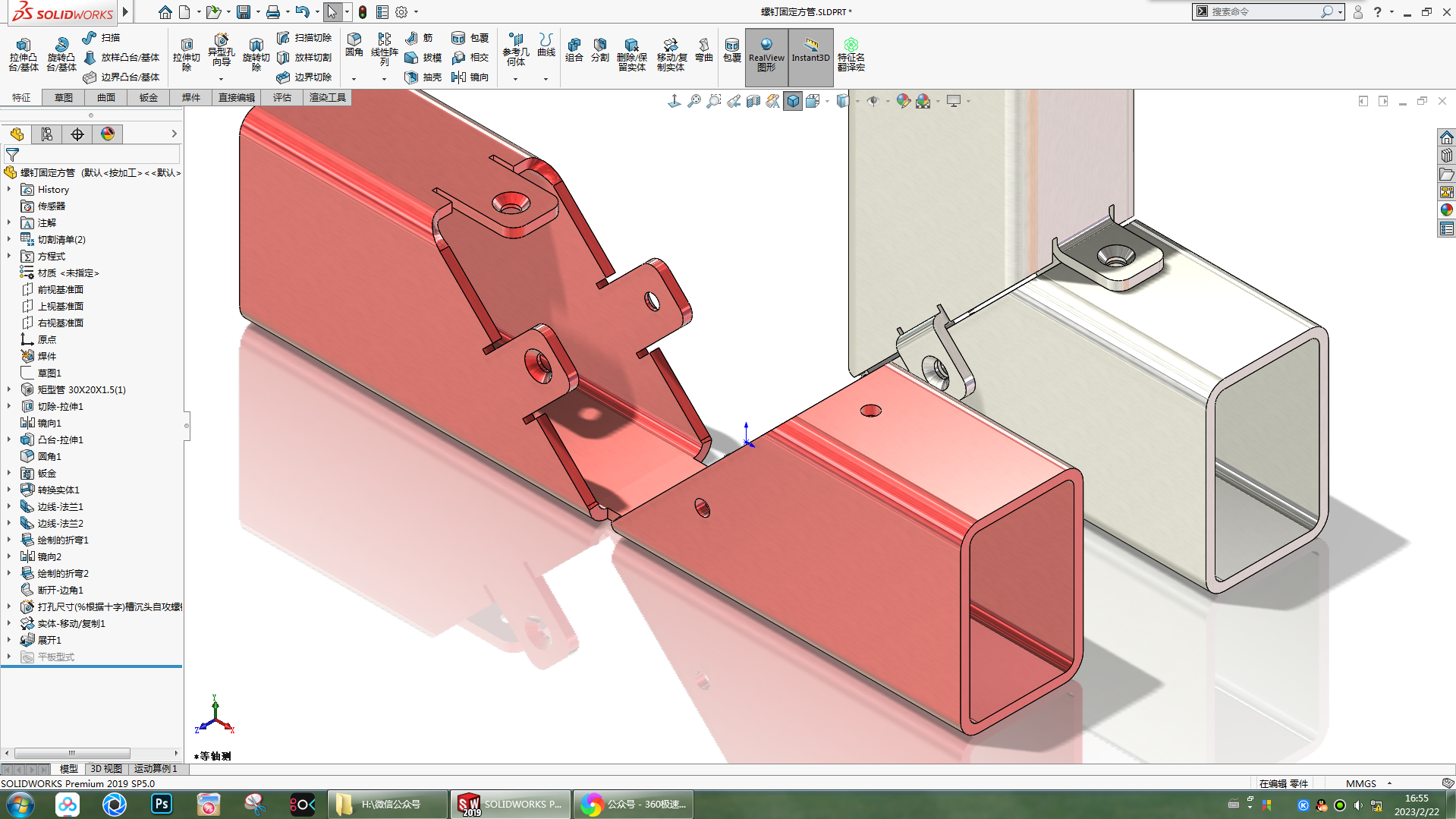
Task: Toggle RealView图形 graphics
Action: click(766, 57)
